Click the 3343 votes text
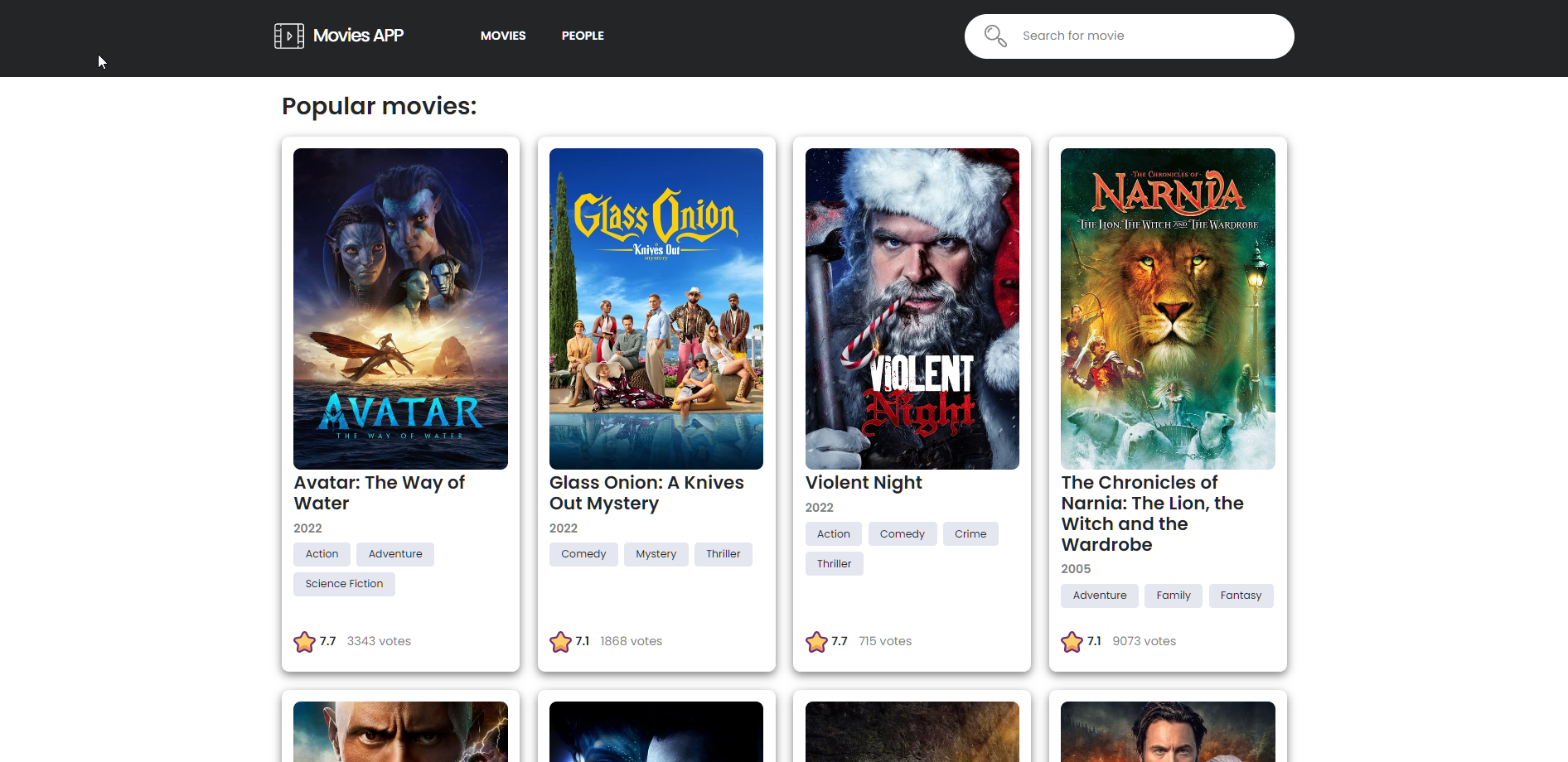Viewport: 1568px width, 762px height. pos(379,641)
